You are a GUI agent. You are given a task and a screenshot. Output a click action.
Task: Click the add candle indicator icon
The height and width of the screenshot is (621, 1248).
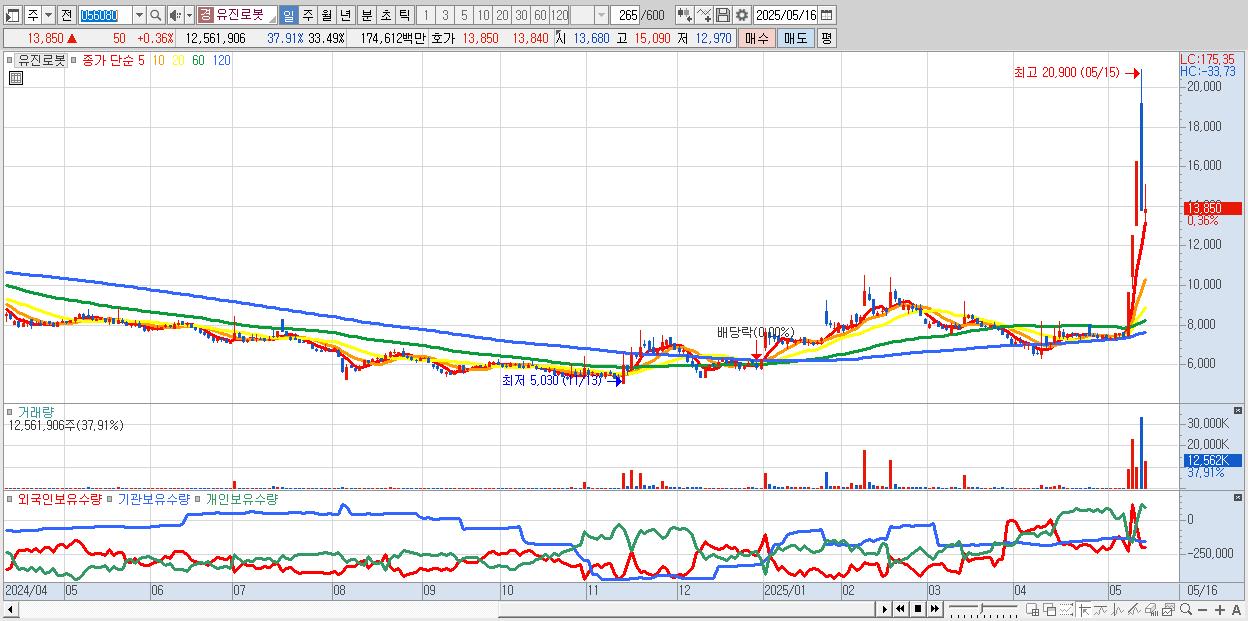684,15
